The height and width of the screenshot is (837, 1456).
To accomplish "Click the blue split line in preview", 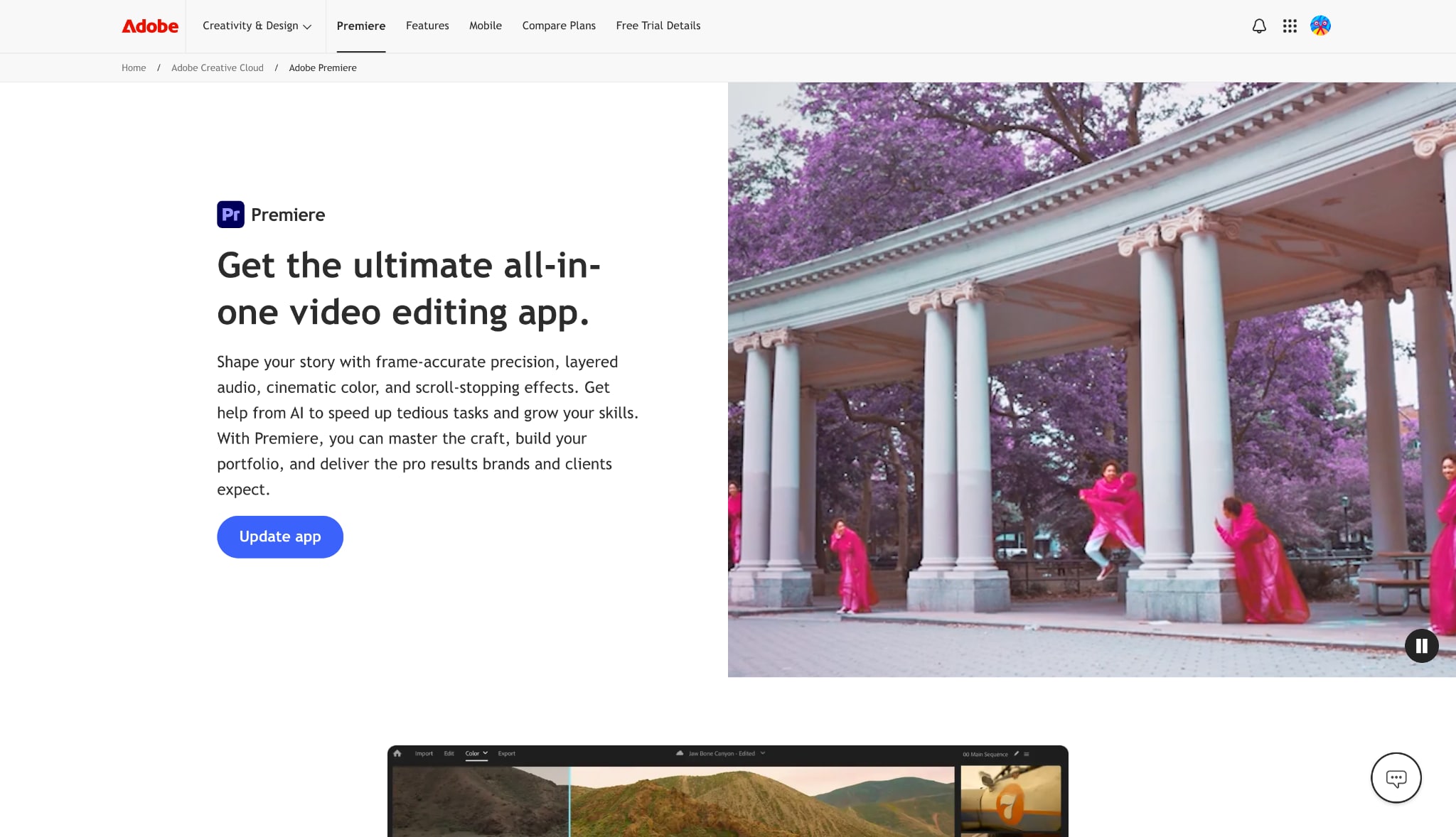I will (x=569, y=801).
